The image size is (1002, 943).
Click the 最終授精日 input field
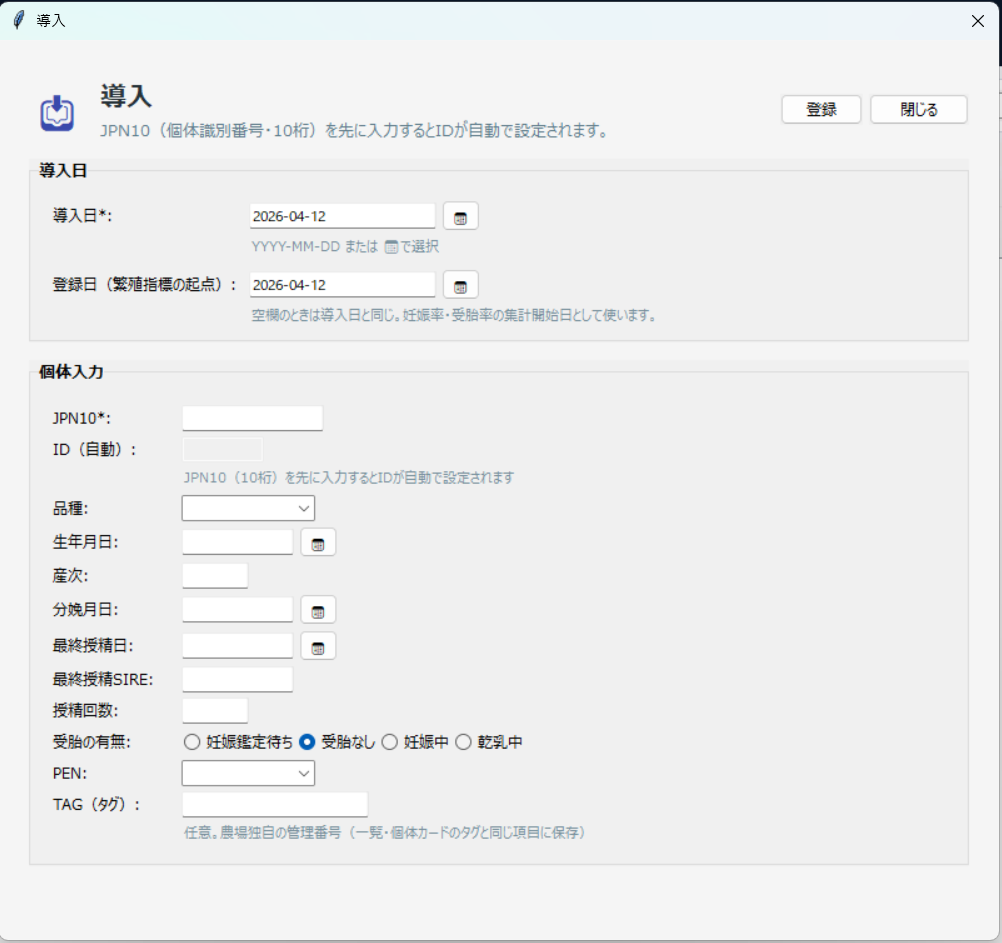tap(238, 646)
